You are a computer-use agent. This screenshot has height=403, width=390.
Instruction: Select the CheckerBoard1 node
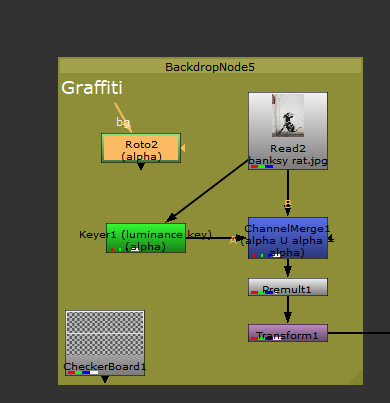pyautogui.click(x=105, y=343)
